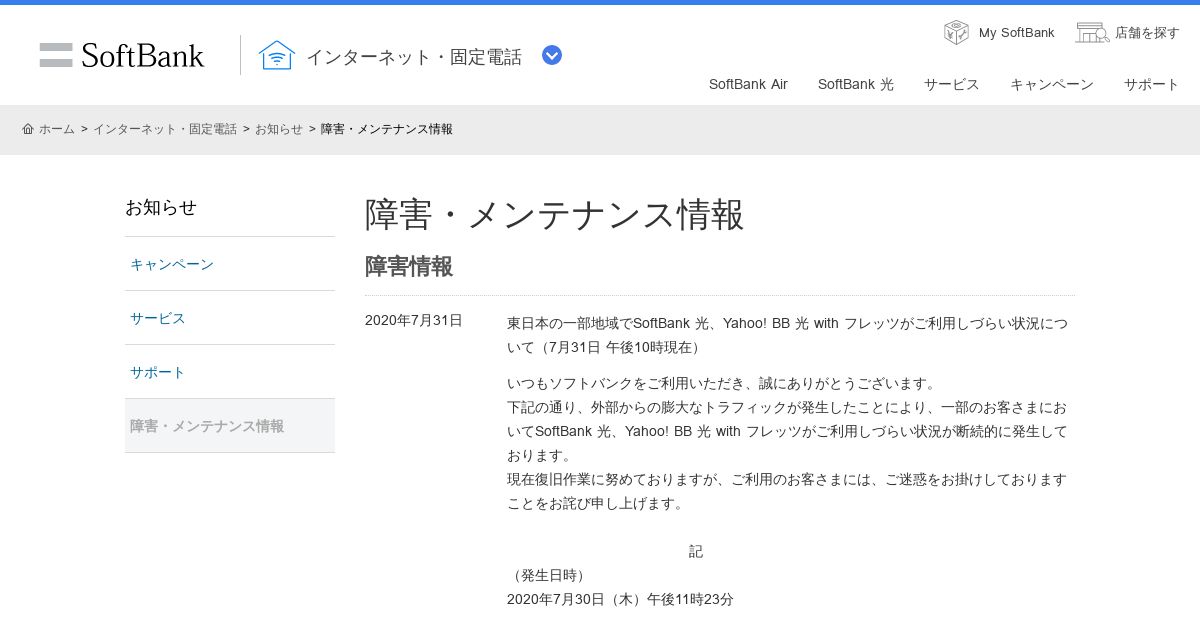This screenshot has height=630, width=1200.
Task: Open サービス top menu
Action: pos(952,84)
